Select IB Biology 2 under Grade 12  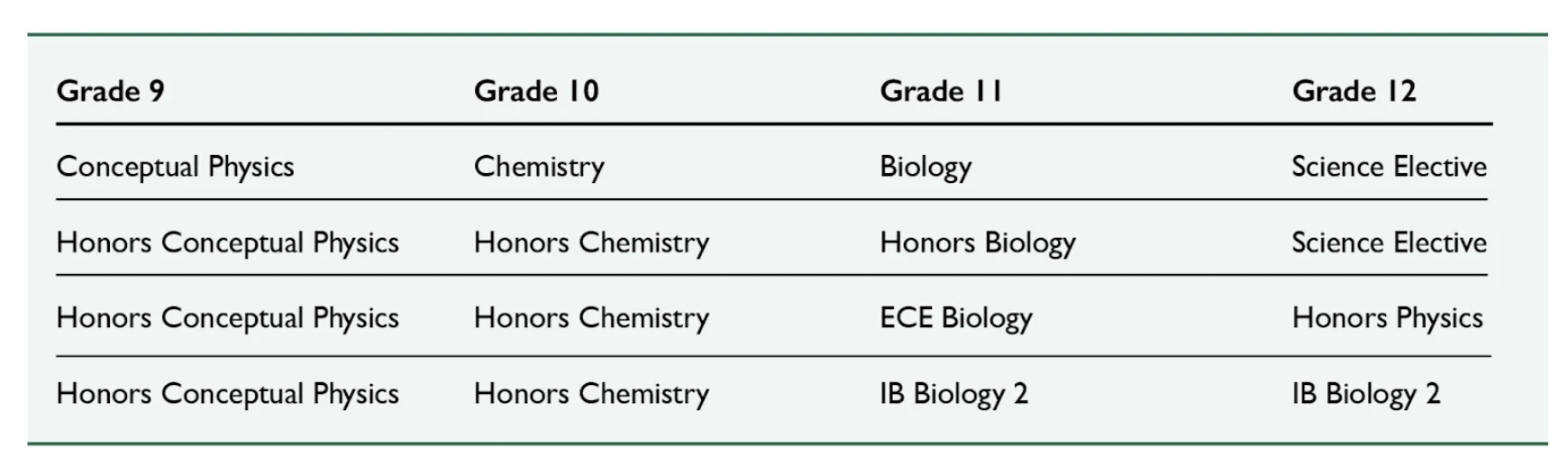click(x=1365, y=394)
